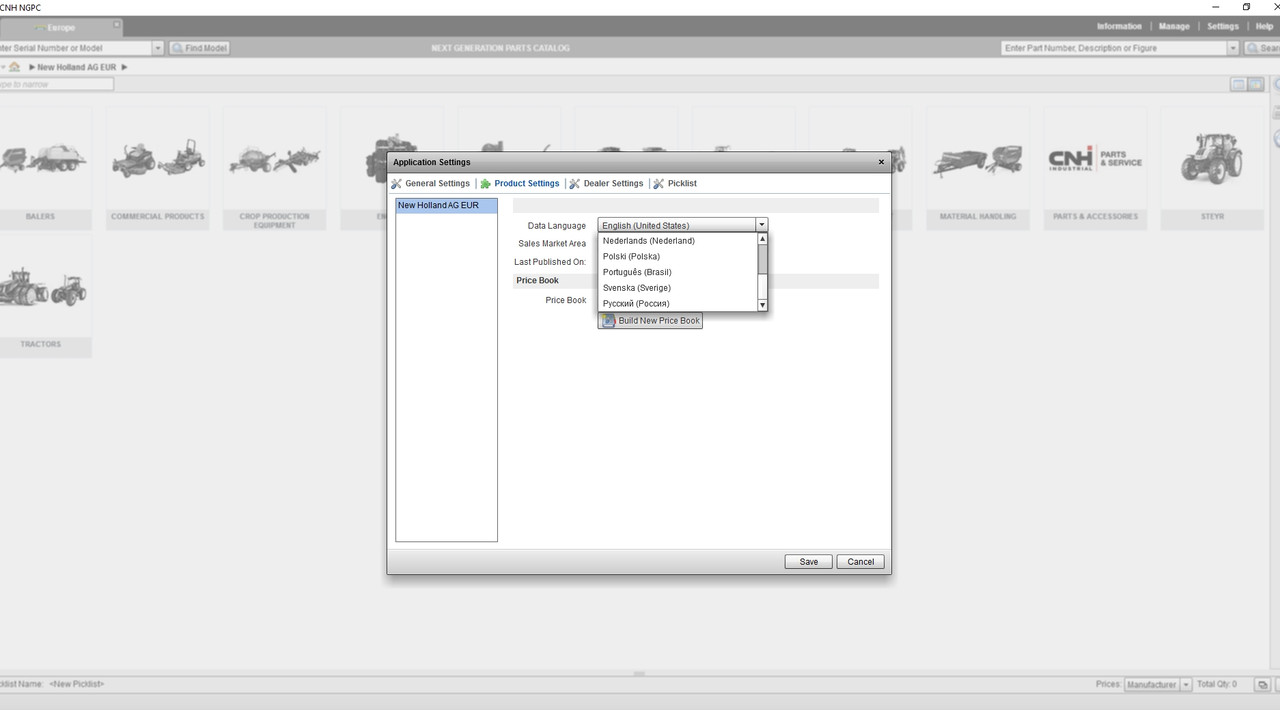The height and width of the screenshot is (710, 1280).
Task: Expand the part number search dropdown
Action: tap(1233, 48)
